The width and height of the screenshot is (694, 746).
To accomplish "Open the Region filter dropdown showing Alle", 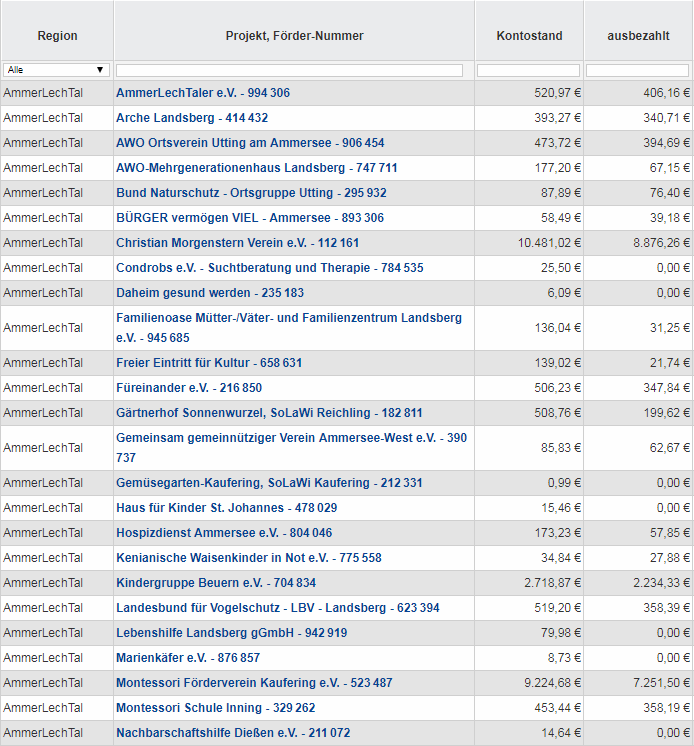I will pyautogui.click(x=57, y=70).
